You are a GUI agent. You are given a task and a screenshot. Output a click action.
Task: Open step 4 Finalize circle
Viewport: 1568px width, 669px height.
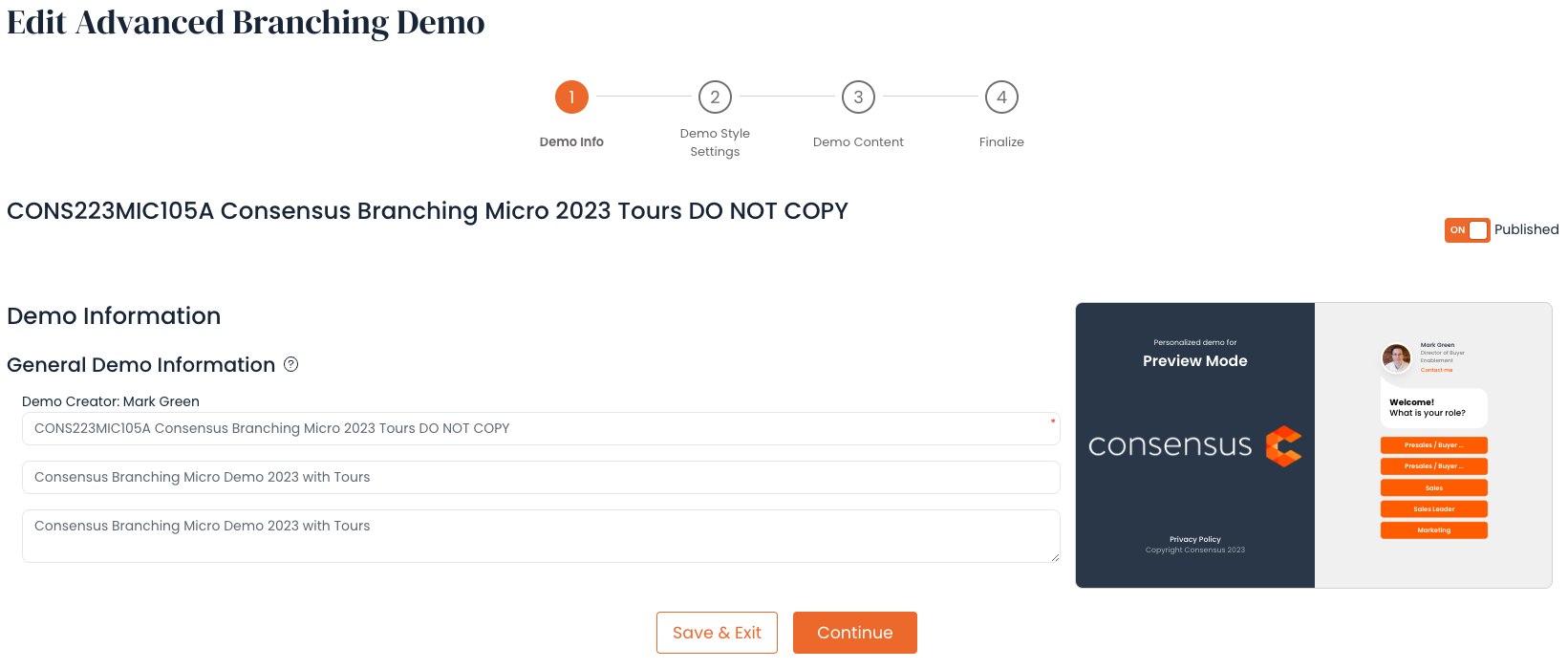pos(1001,97)
